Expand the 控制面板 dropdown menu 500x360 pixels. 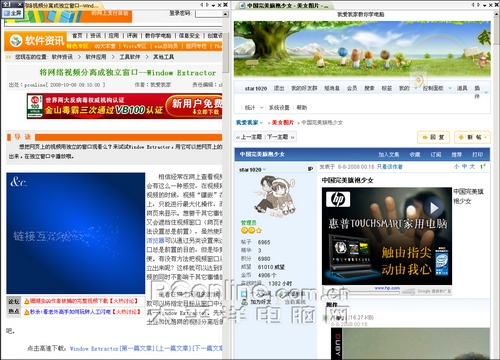point(450,88)
